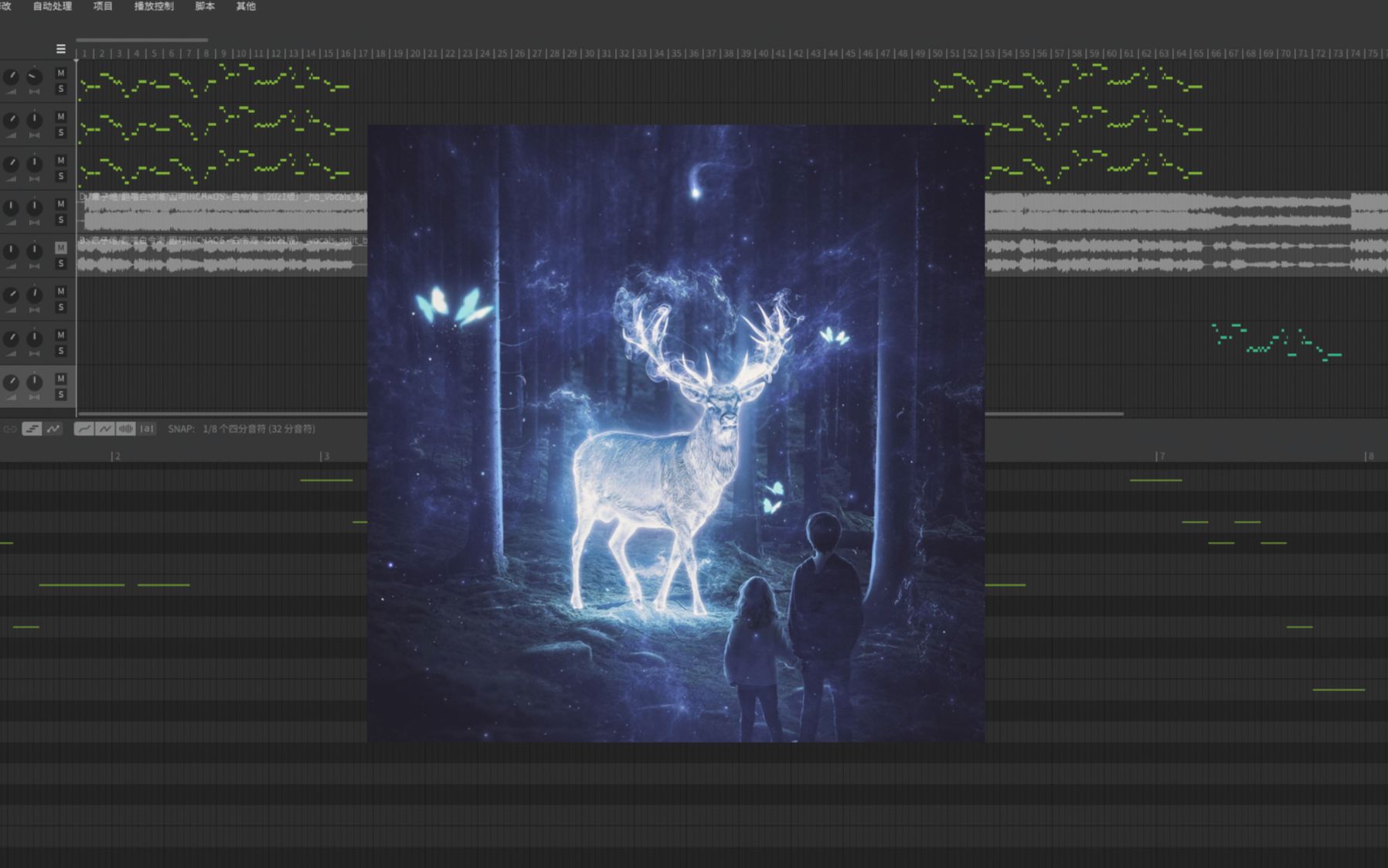The width and height of the screenshot is (1388, 868).
Task: Click pan knob of first vocal track
Action: tap(35, 77)
